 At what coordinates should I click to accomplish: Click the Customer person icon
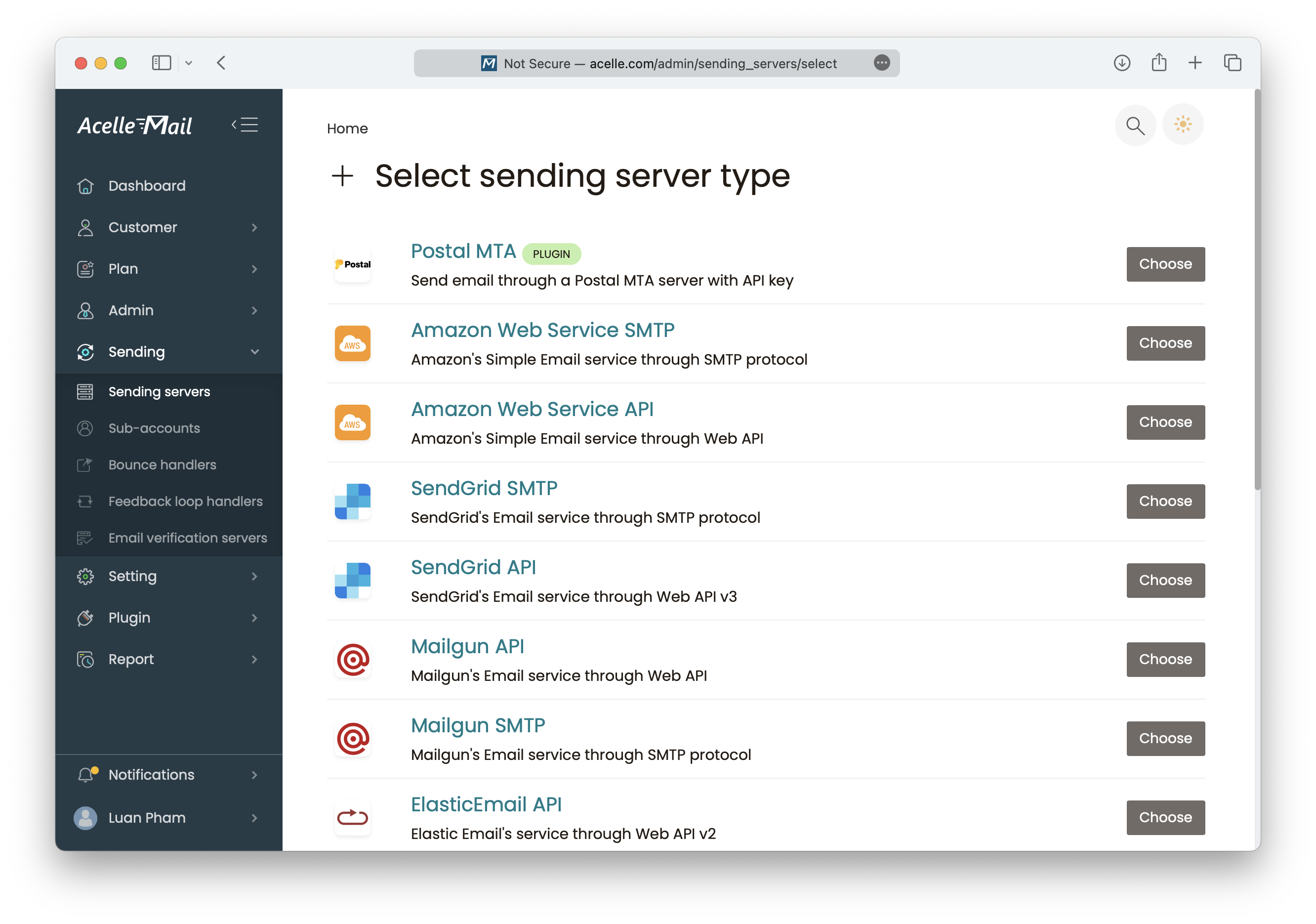[x=85, y=228]
